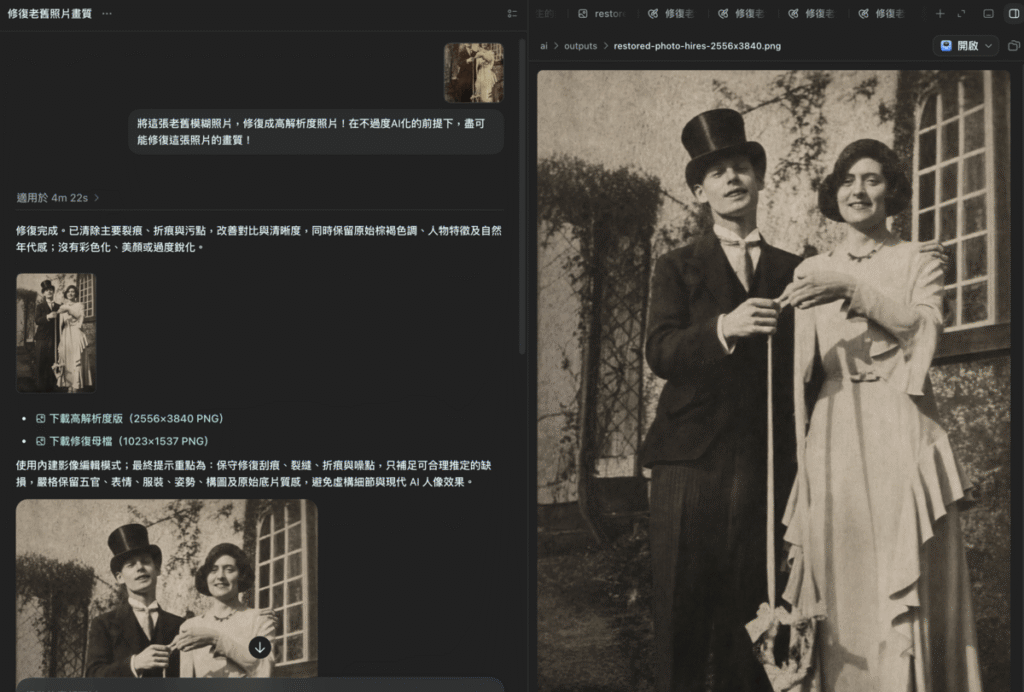The image size is (1024, 692).
Task: Open the original old photo thumbnail attachment
Action: 474,72
